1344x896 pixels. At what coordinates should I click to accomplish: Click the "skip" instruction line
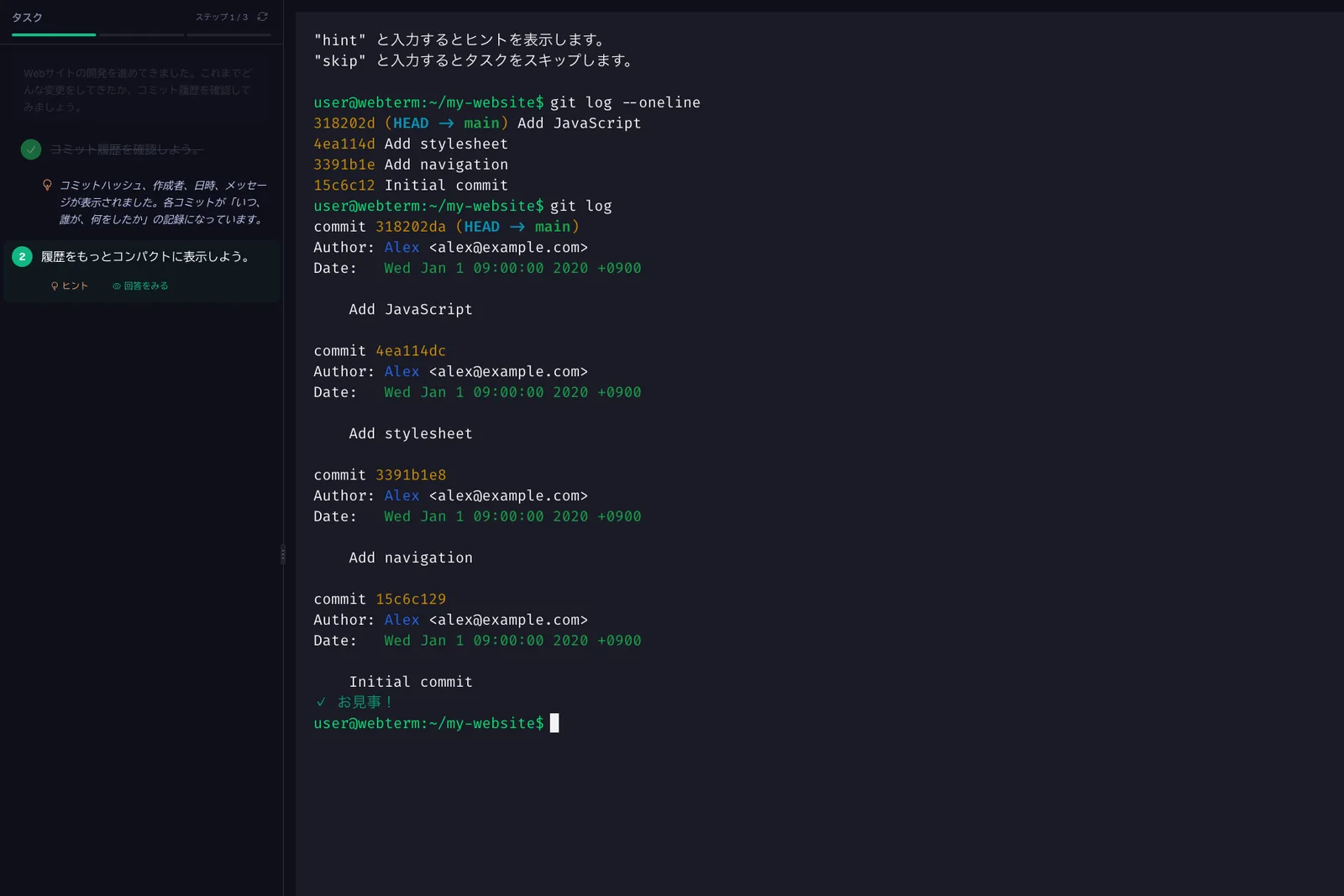point(474,61)
